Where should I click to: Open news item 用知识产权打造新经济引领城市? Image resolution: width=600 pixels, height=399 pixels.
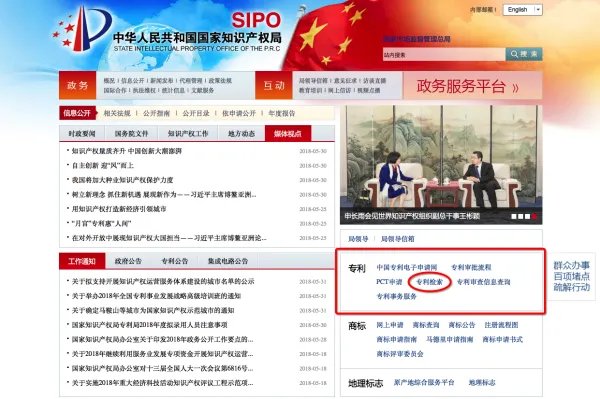point(119,209)
